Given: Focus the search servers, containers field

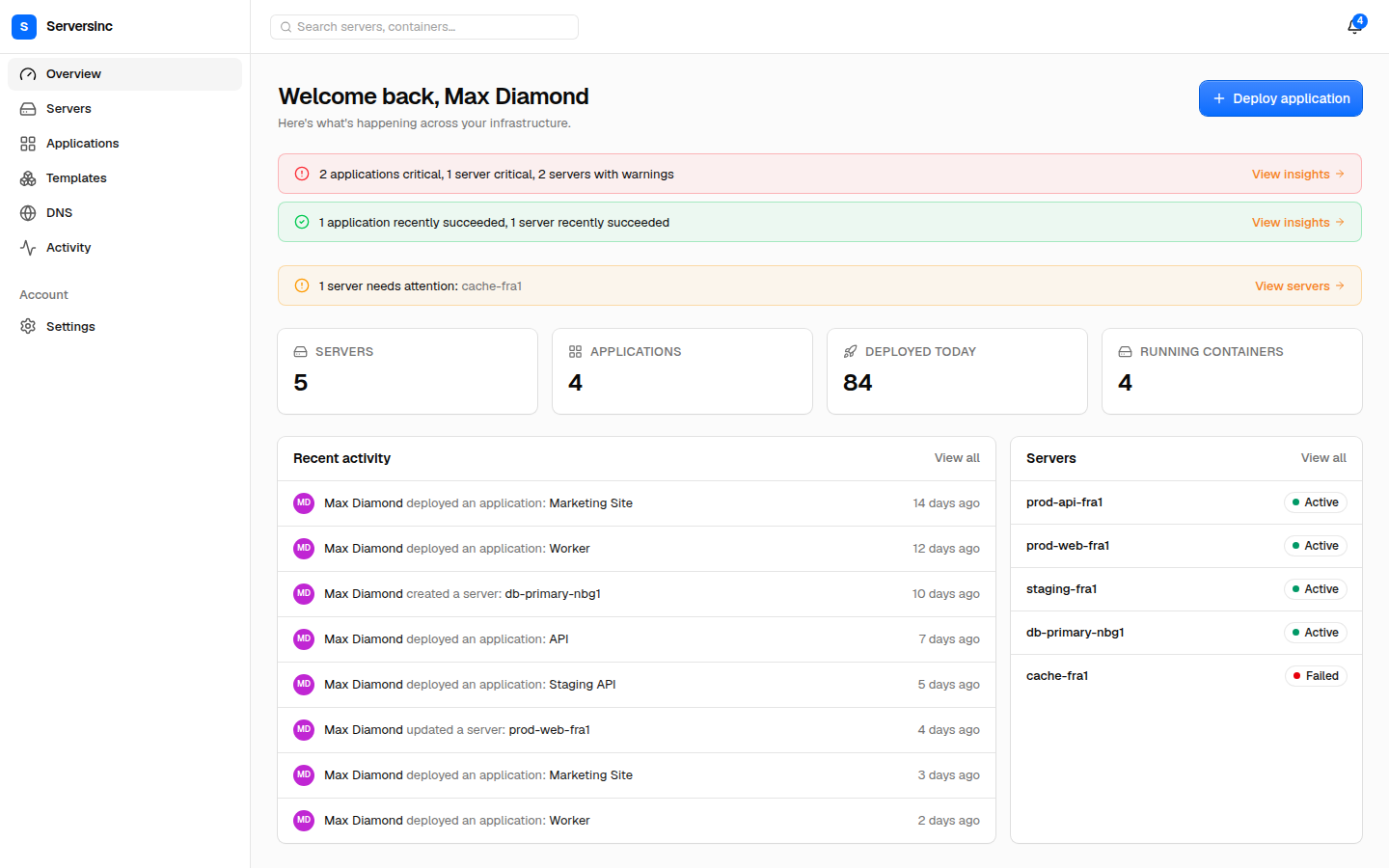Looking at the screenshot, I should pyautogui.click(x=424, y=27).
